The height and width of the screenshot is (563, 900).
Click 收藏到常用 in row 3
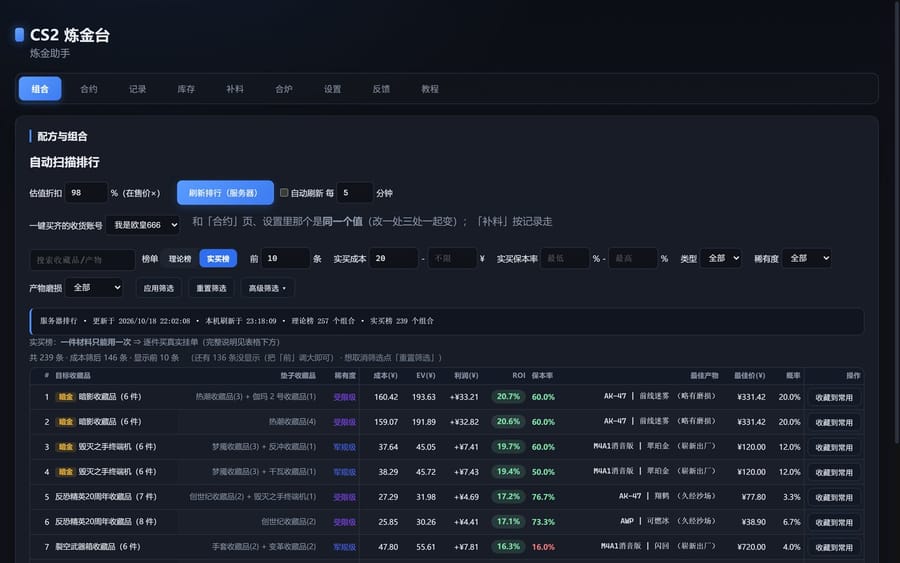[834, 447]
